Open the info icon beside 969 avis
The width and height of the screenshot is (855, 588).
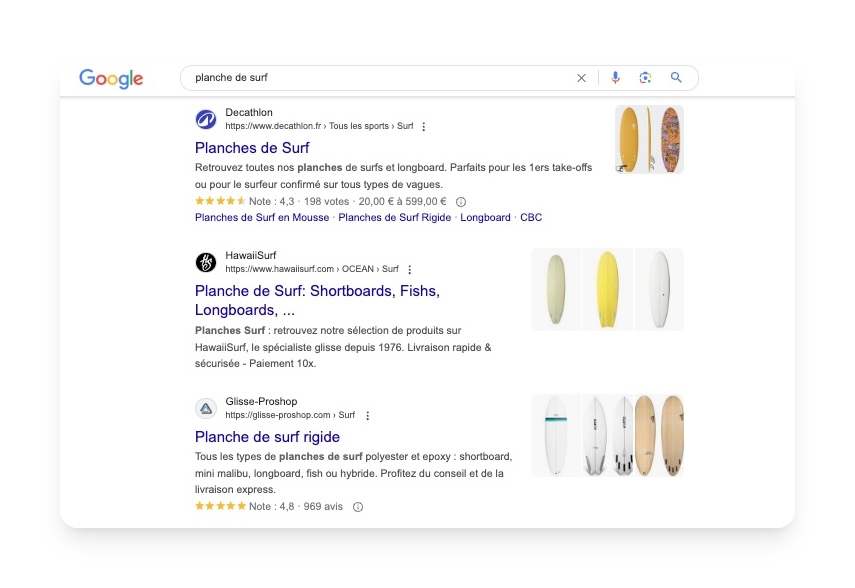(x=358, y=507)
